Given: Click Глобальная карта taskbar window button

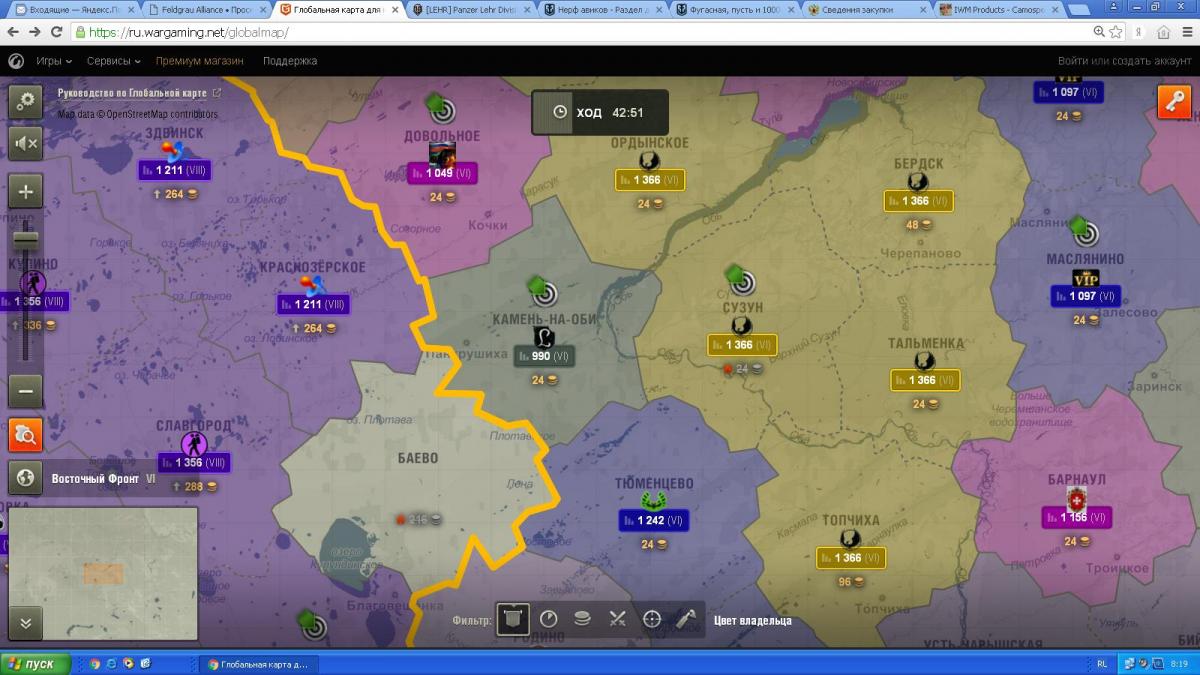Looking at the screenshot, I should 259,663.
